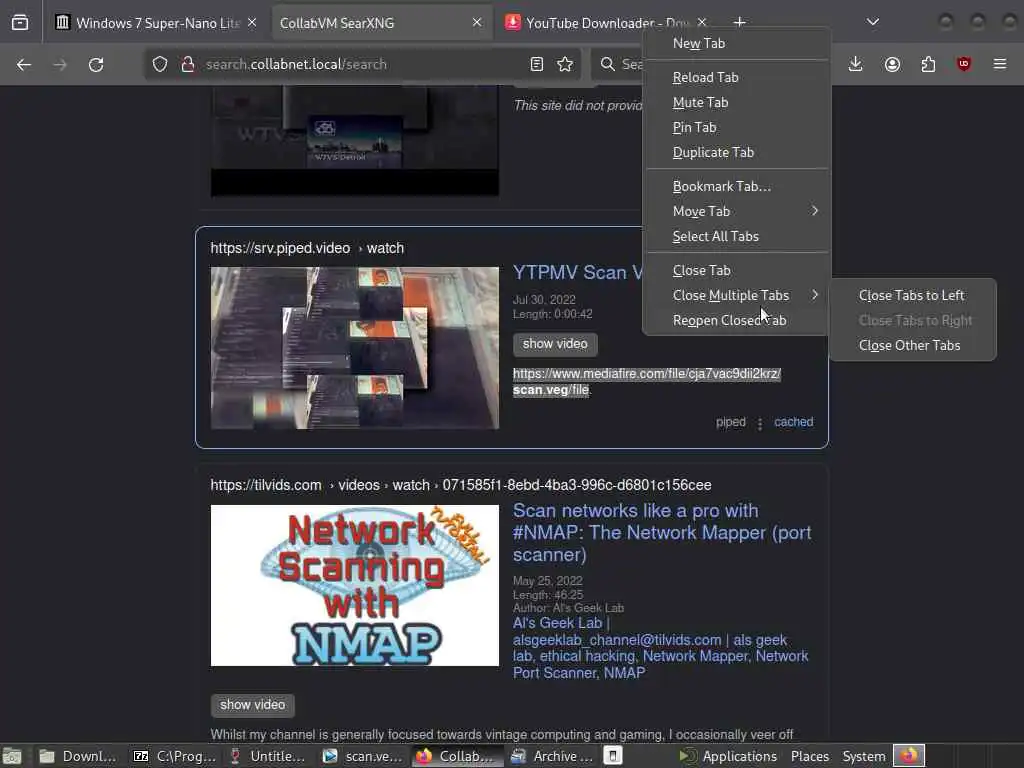Image resolution: width=1024 pixels, height=768 pixels.
Task: Switch to Archive window in taskbar
Action: (552, 756)
